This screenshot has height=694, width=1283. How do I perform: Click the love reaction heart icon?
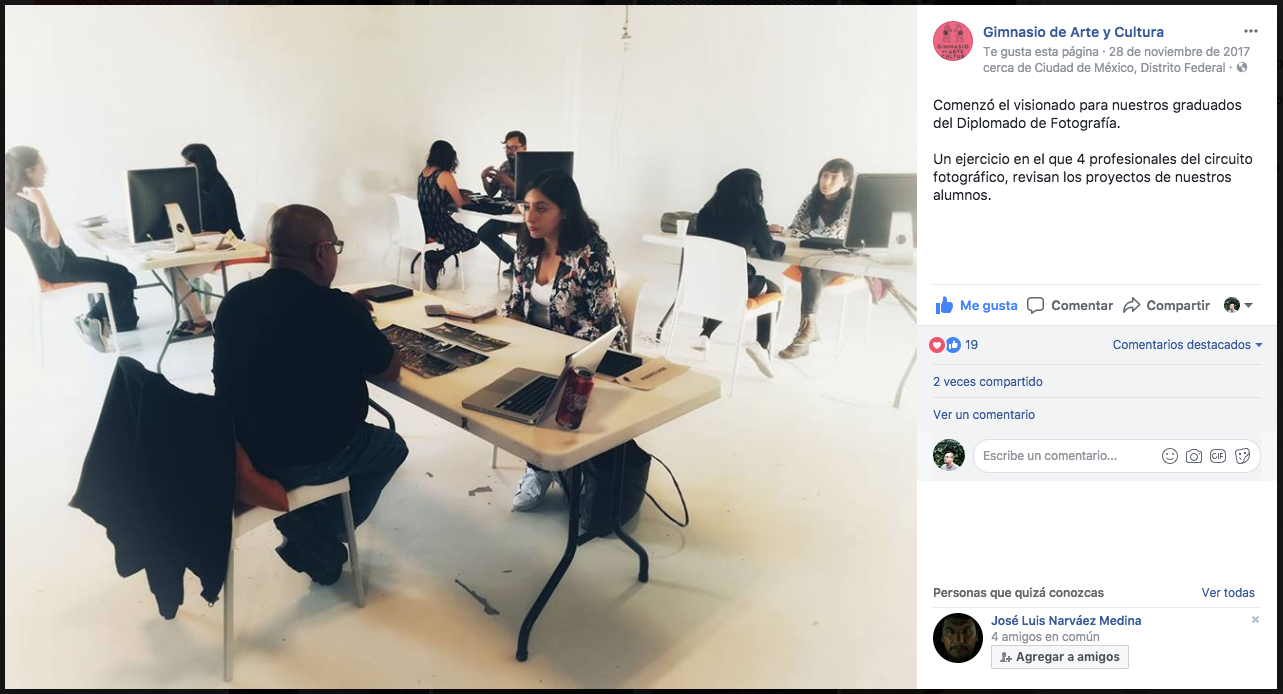click(937, 345)
